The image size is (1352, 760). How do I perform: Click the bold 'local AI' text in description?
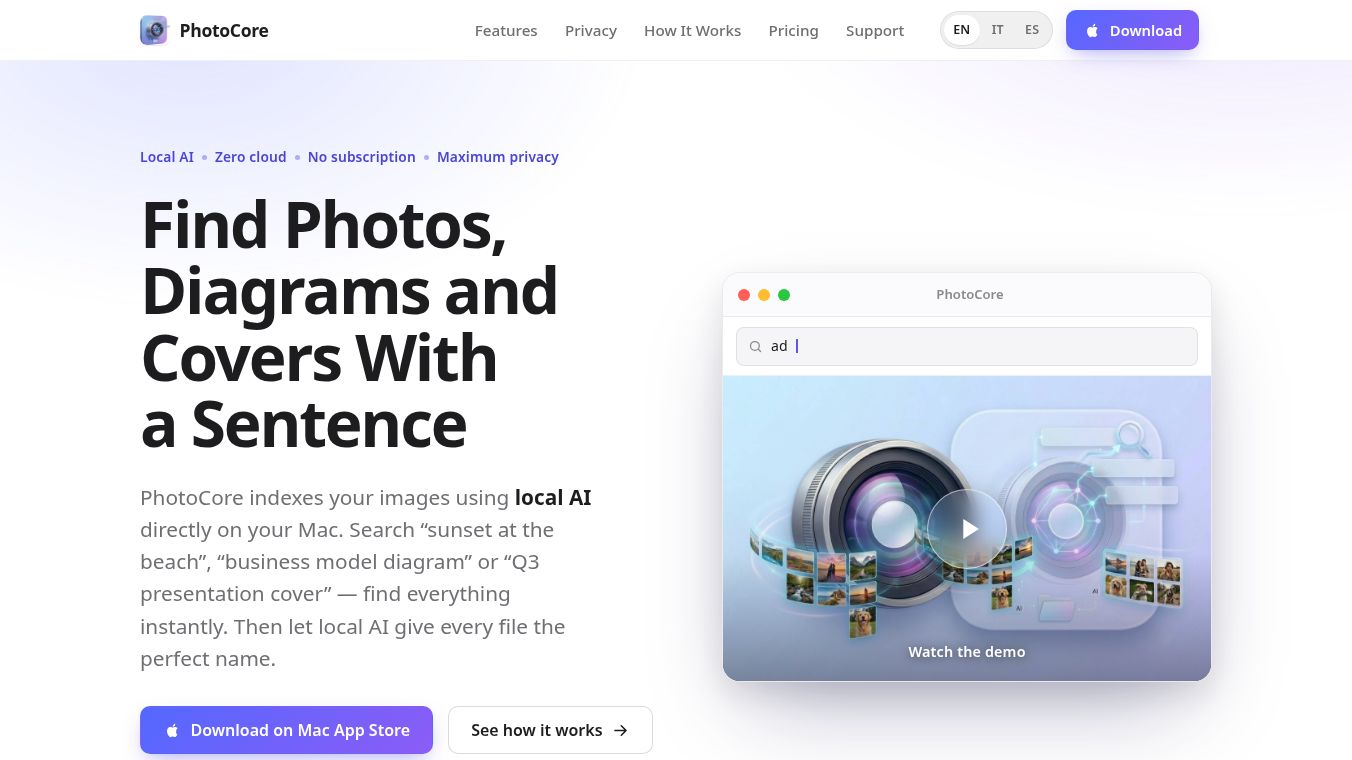tap(553, 497)
